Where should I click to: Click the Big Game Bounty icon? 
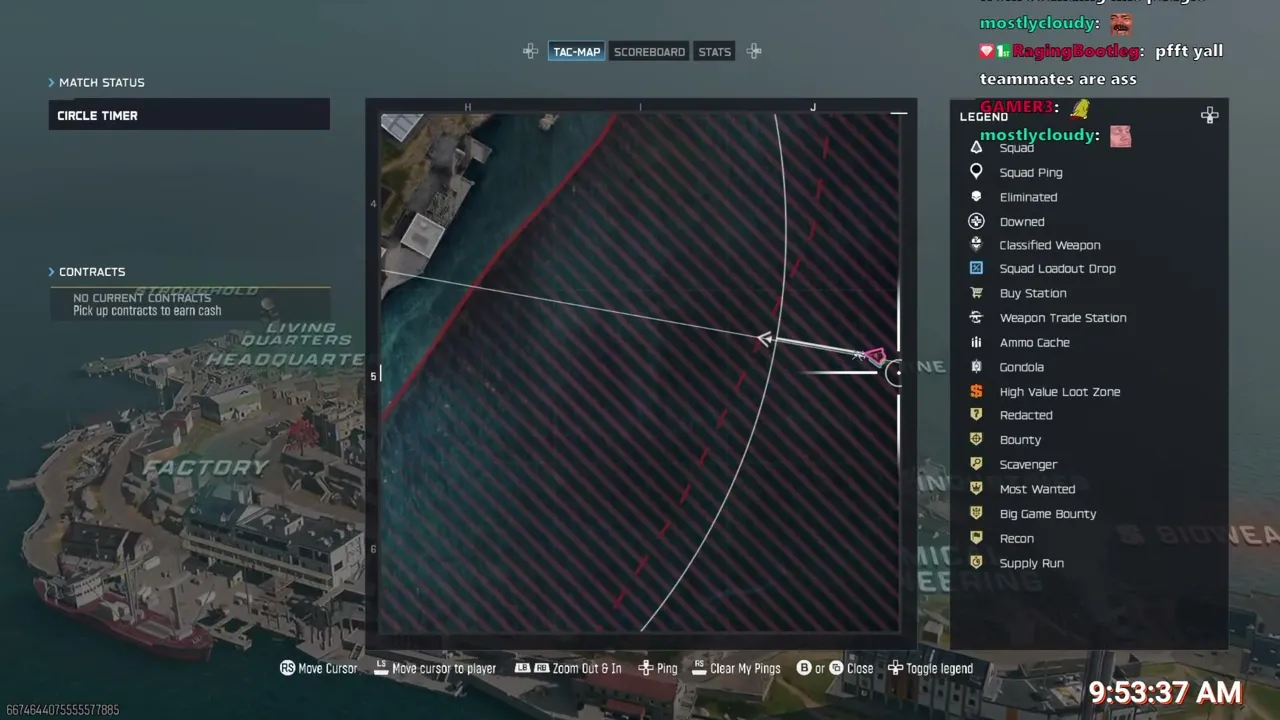(x=976, y=513)
